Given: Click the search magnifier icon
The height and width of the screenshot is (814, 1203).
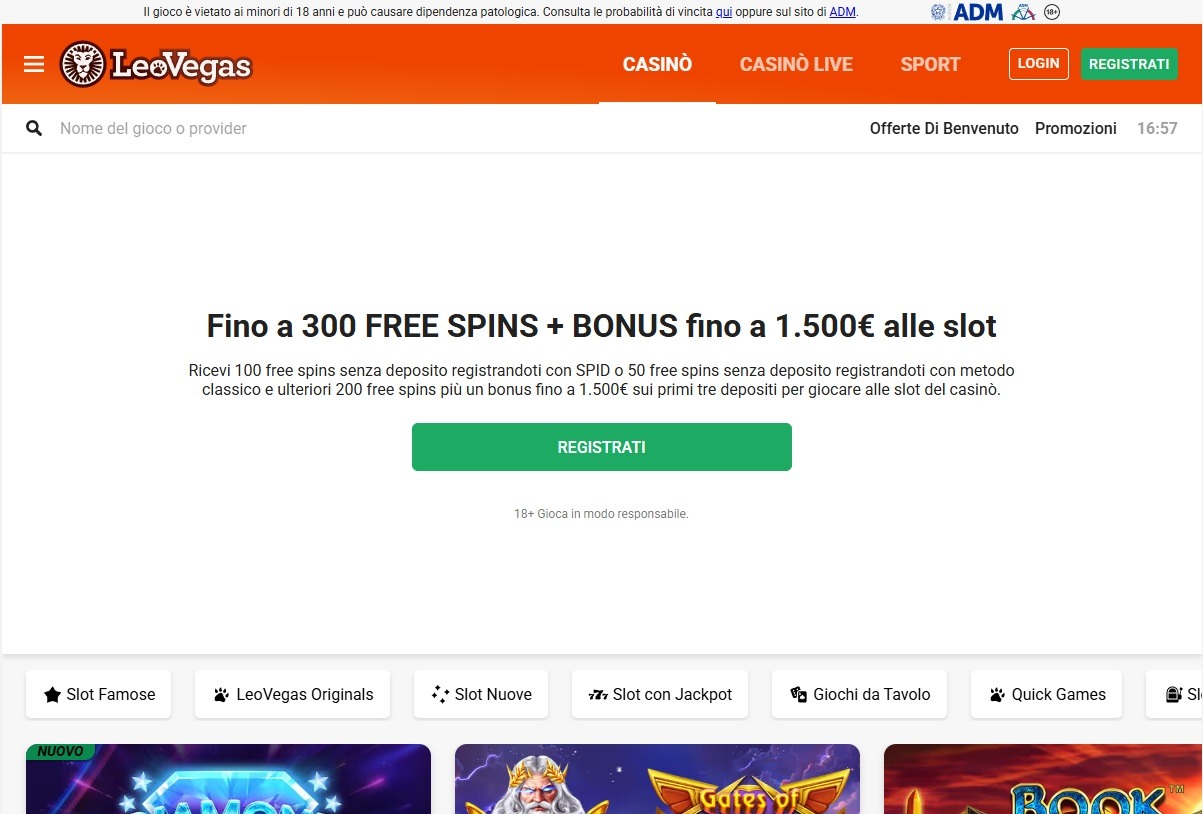Looking at the screenshot, I should point(33,128).
